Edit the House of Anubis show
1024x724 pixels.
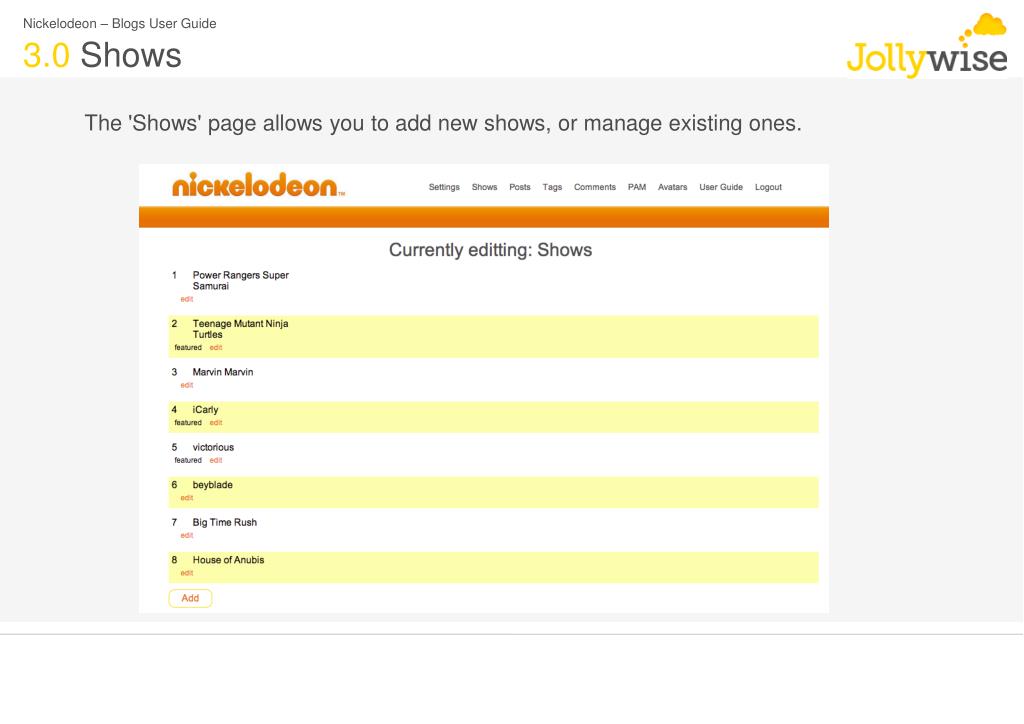pyautogui.click(x=187, y=573)
